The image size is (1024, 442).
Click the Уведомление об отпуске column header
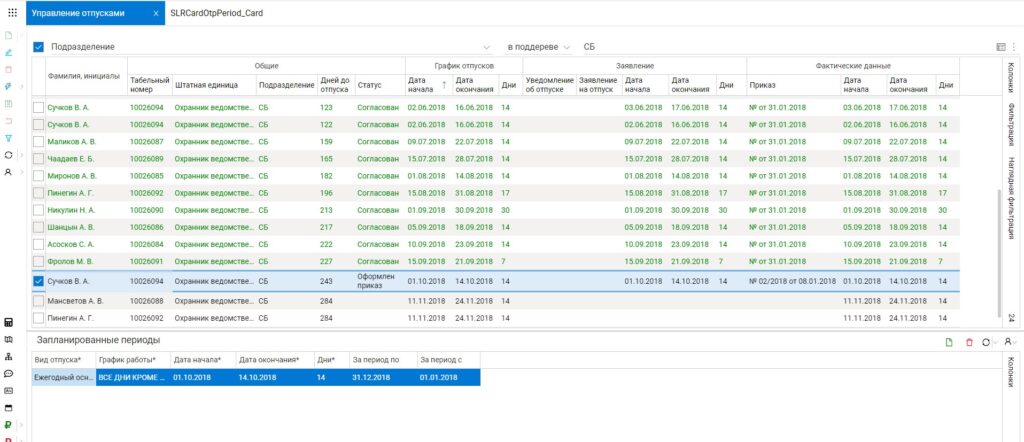(x=549, y=85)
